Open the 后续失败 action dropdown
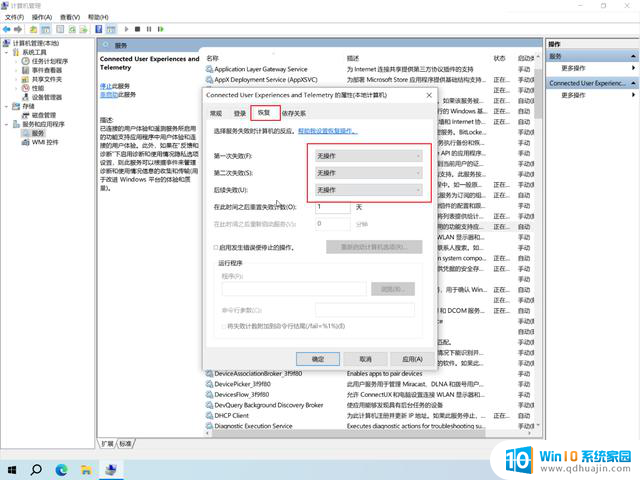Image resolution: width=640 pixels, height=480 pixels. click(369, 190)
